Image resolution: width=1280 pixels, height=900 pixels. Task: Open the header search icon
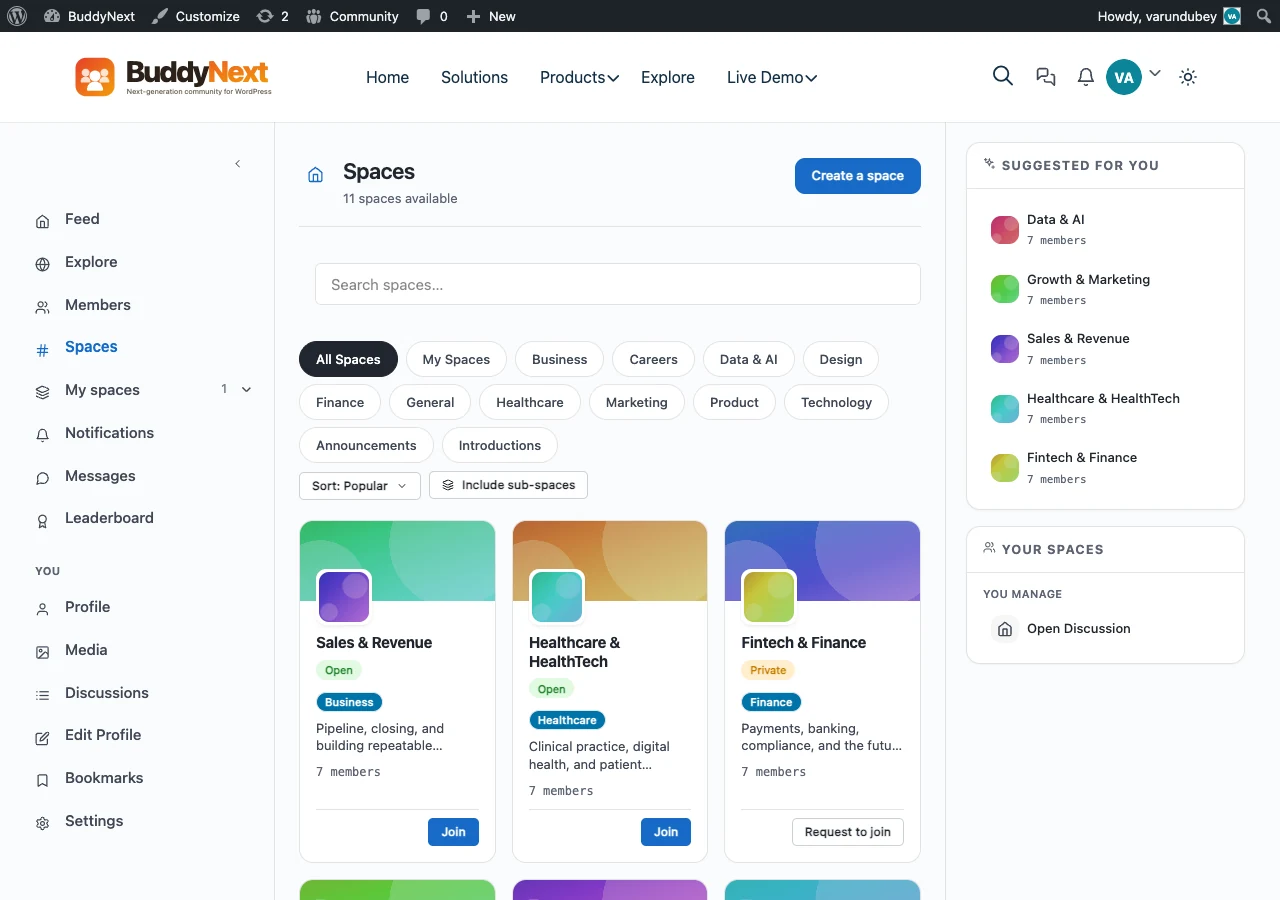point(1002,76)
